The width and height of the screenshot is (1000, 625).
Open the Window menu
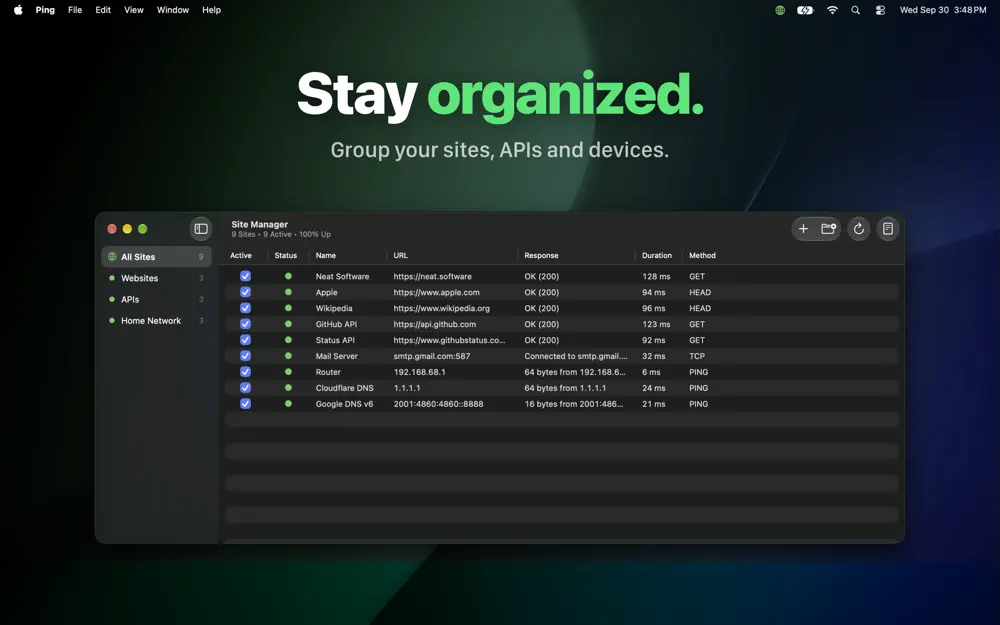(173, 10)
